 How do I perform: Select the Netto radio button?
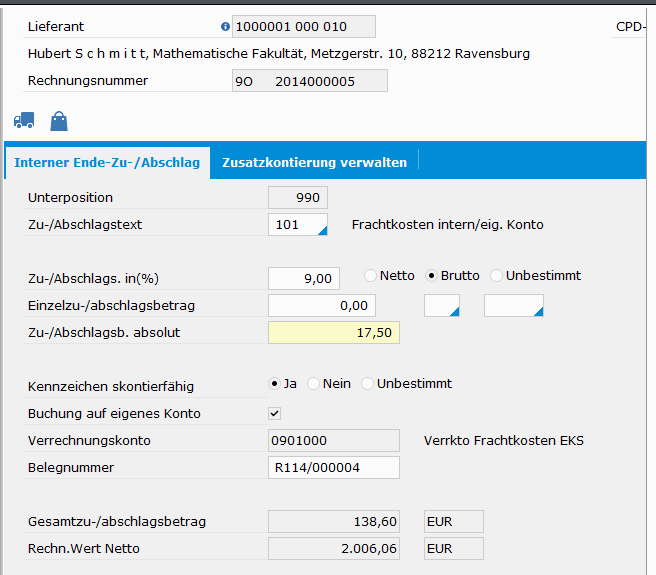(370, 276)
